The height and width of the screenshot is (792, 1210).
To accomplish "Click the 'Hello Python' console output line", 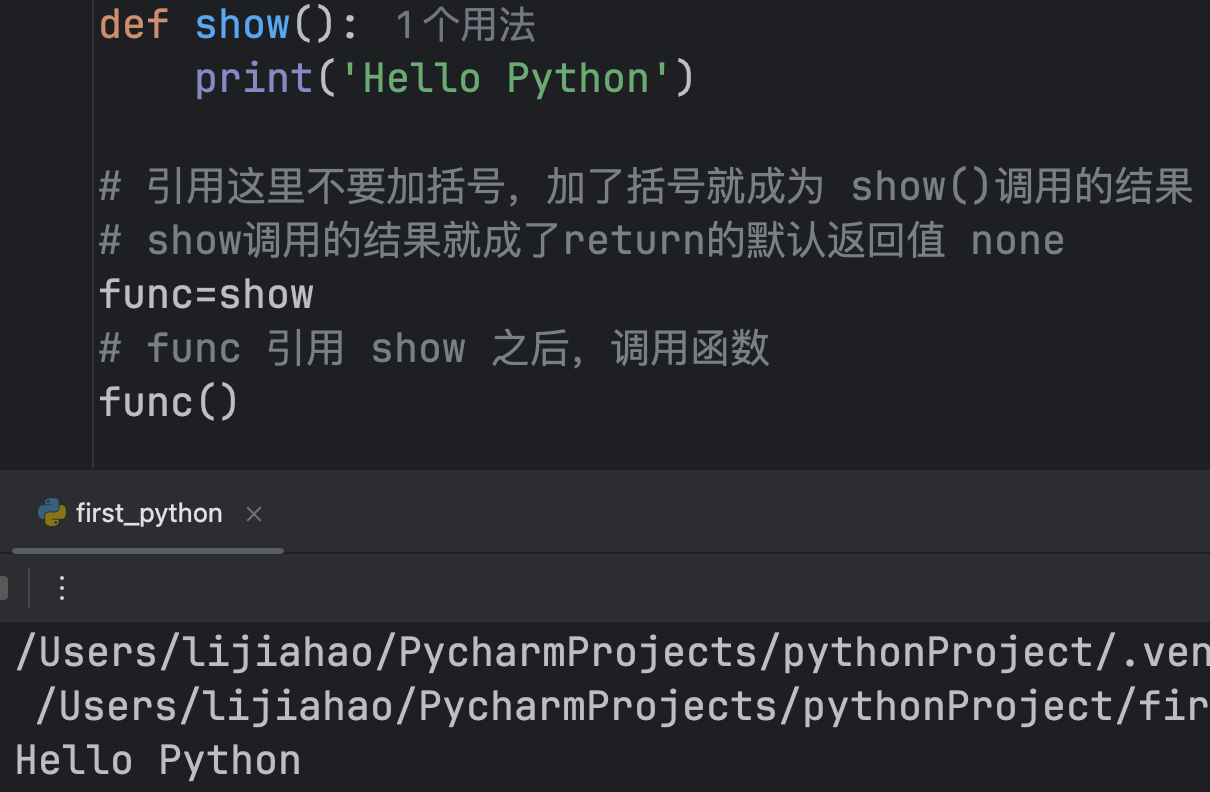I will pos(158,761).
